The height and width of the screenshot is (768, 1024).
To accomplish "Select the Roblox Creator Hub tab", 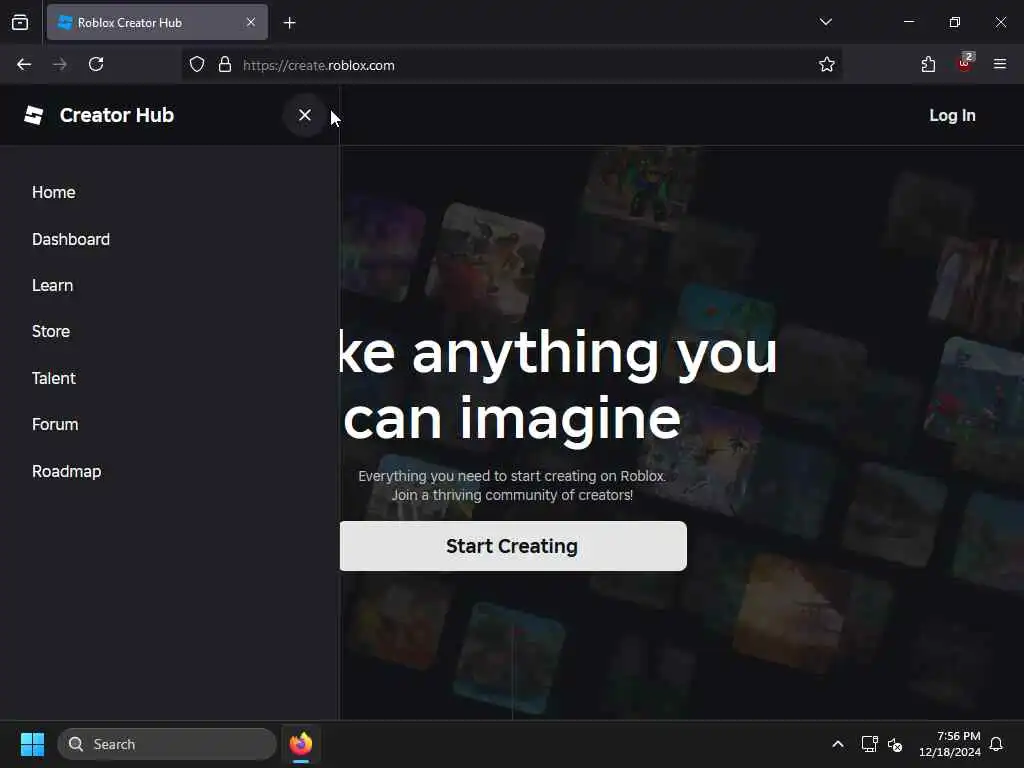I will 157,22.
